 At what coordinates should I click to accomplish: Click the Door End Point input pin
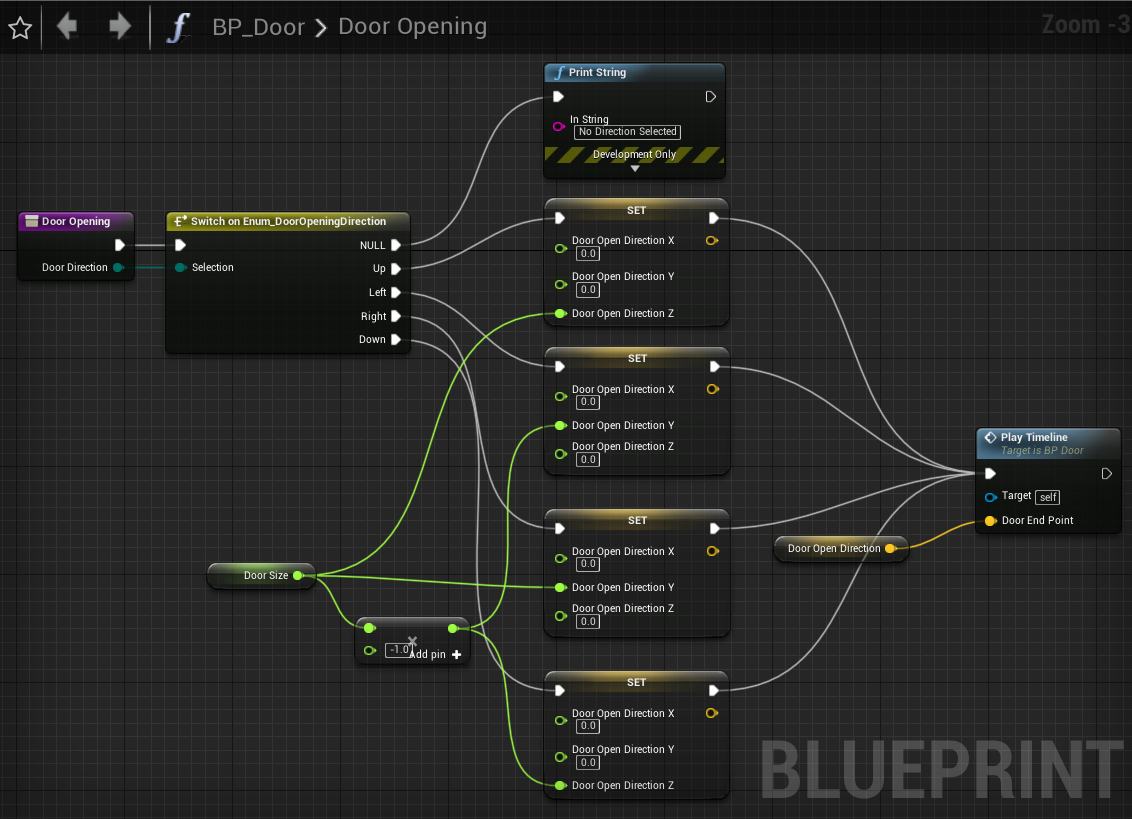(x=990, y=521)
